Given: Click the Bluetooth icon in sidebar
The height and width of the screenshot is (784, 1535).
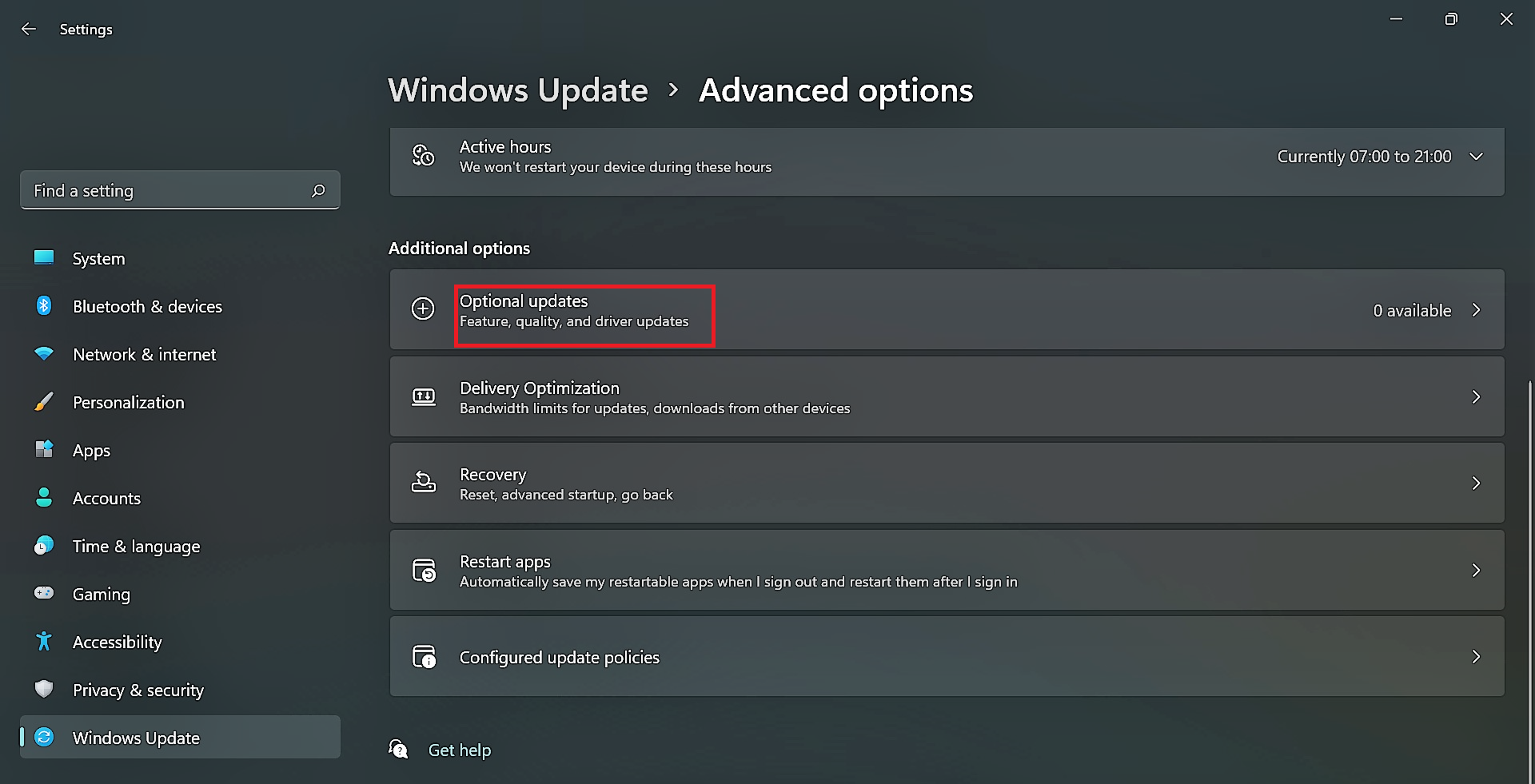Looking at the screenshot, I should 44,306.
